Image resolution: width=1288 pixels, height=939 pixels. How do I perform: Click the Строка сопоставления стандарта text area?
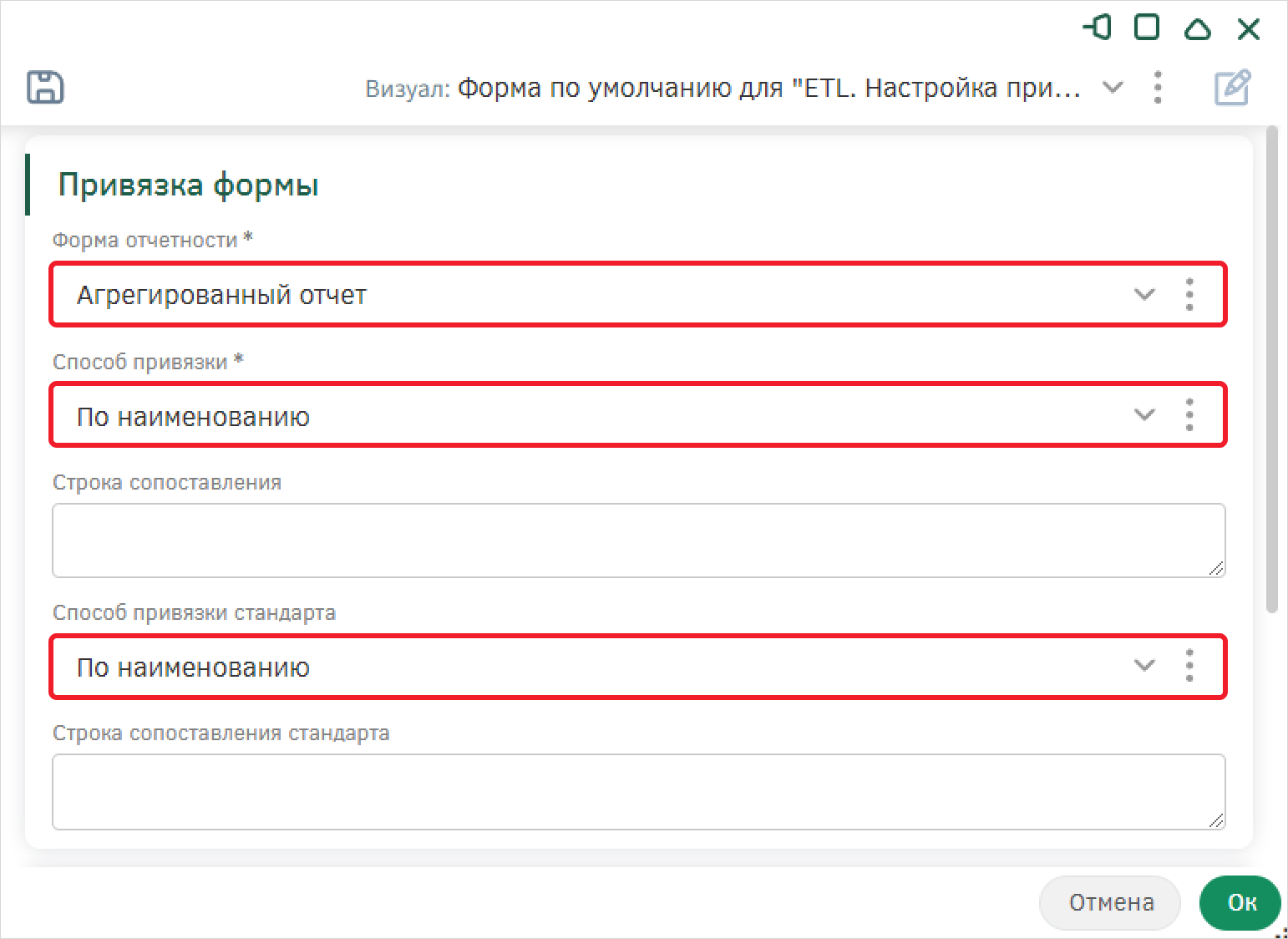pyautogui.click(x=639, y=792)
